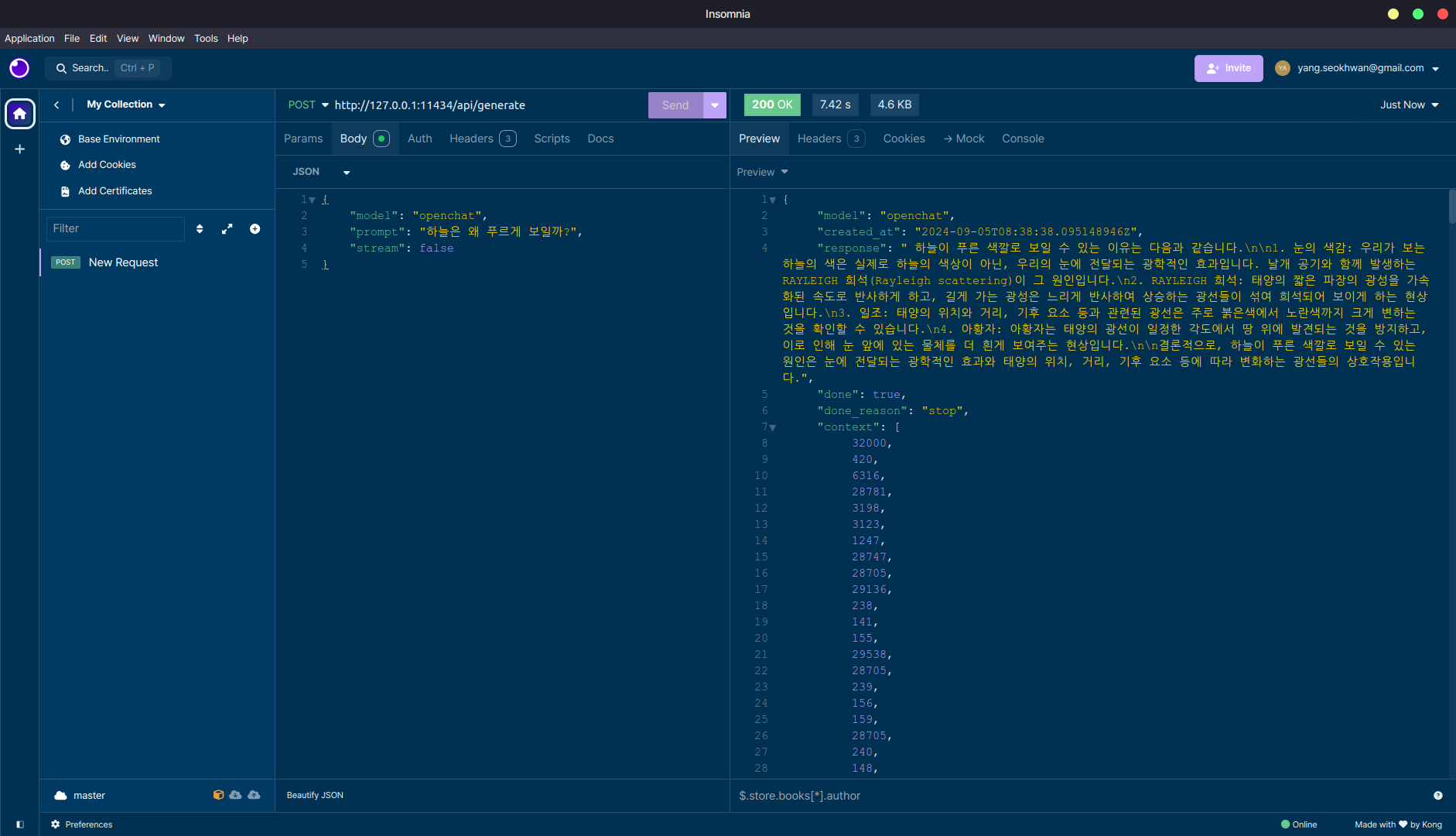This screenshot has height=836, width=1456.
Task: Switch to request Auth tab
Action: pyautogui.click(x=420, y=139)
